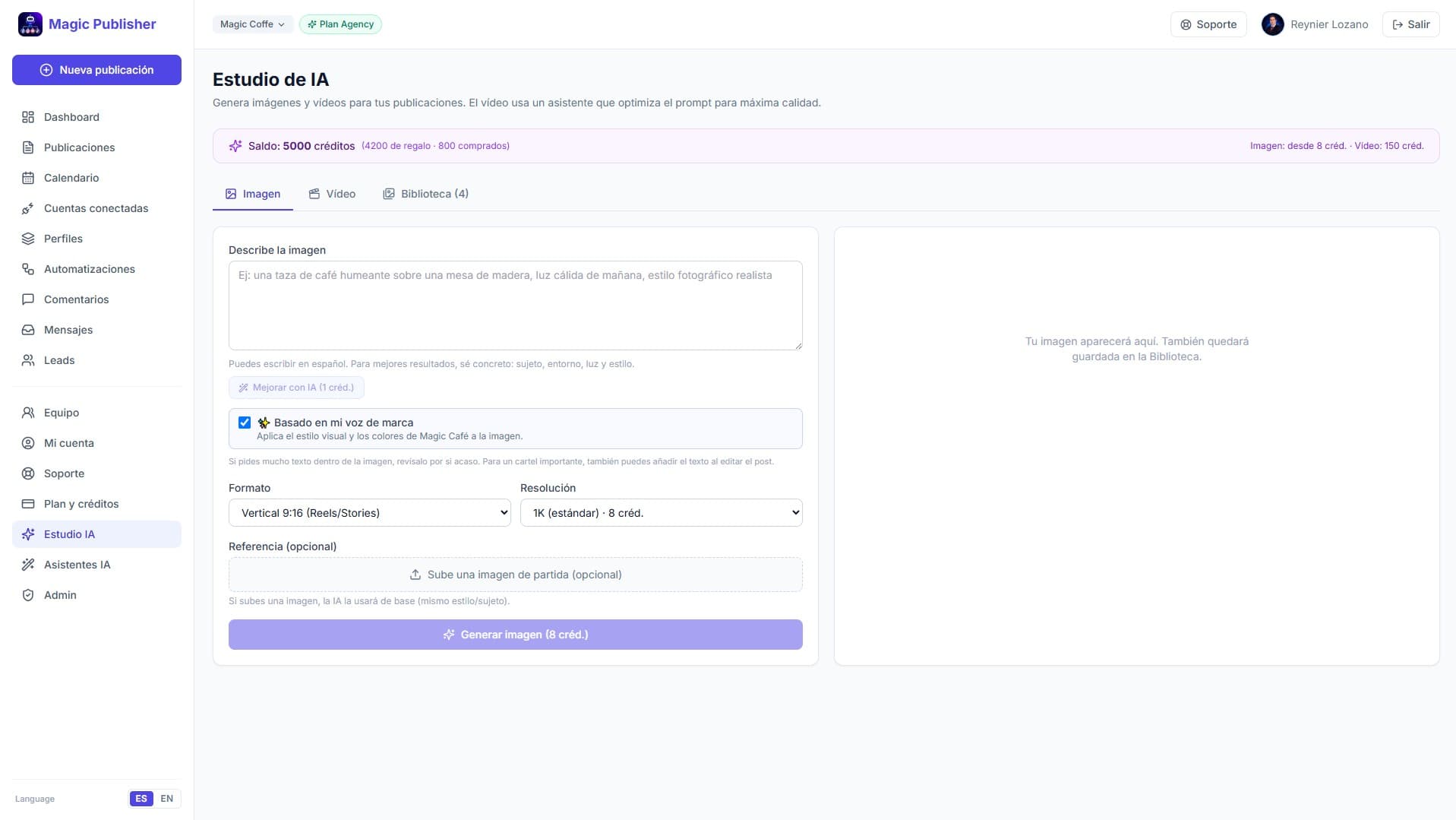
Task: Click the Mensajes inbox icon
Action: [28, 330]
